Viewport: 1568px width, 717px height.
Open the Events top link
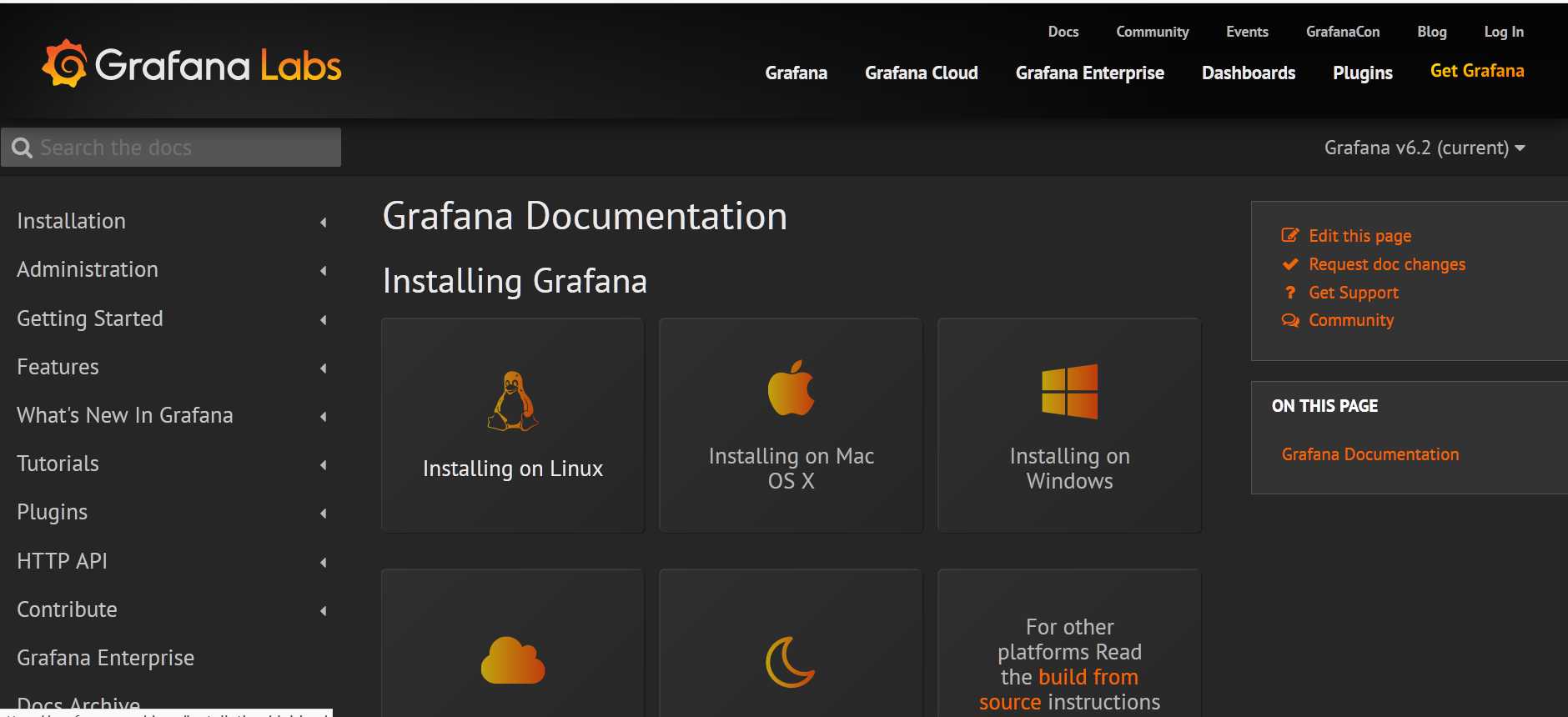click(1247, 32)
